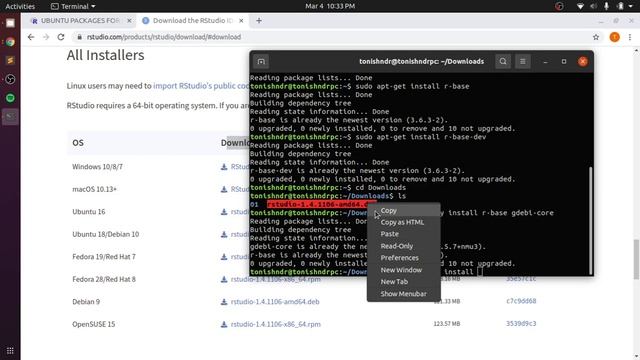Viewport: 640px width, 360px height.
Task: Click the Ubuntu 18/Debian 10 text
Action: 105,234
